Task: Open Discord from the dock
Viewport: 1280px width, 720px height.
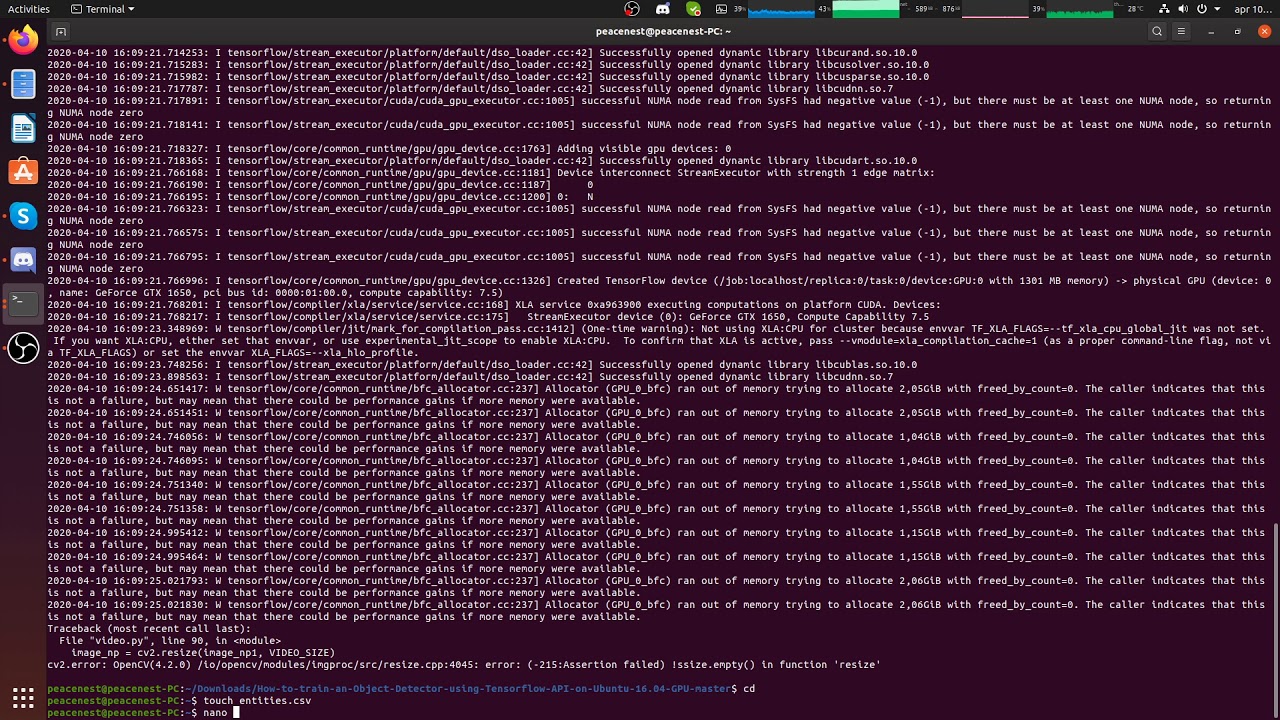Action: click(x=23, y=260)
